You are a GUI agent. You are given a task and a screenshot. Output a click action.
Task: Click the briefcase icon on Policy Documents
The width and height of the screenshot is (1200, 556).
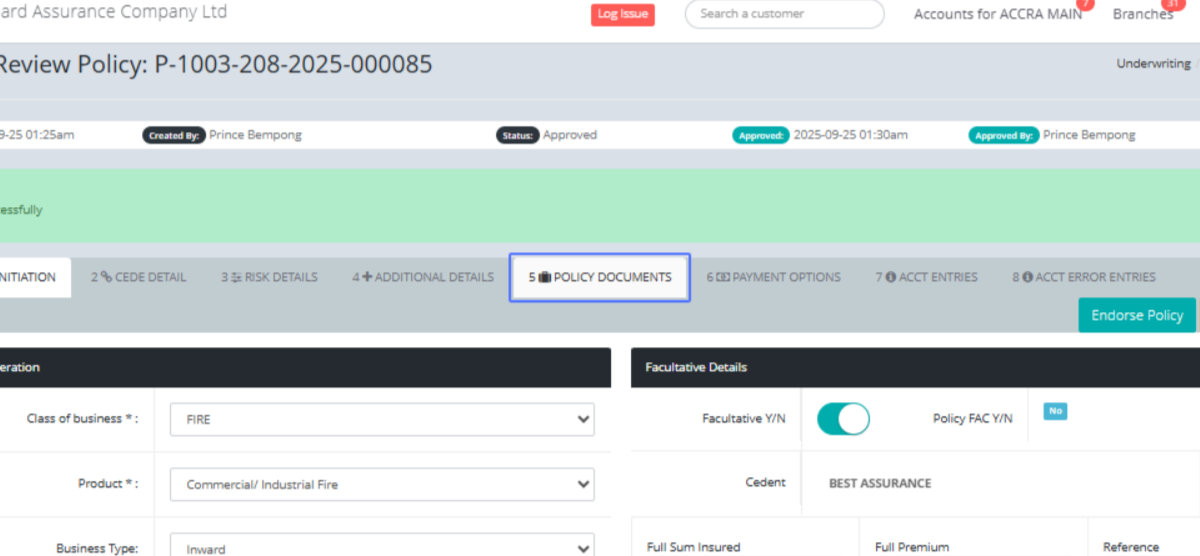click(545, 277)
